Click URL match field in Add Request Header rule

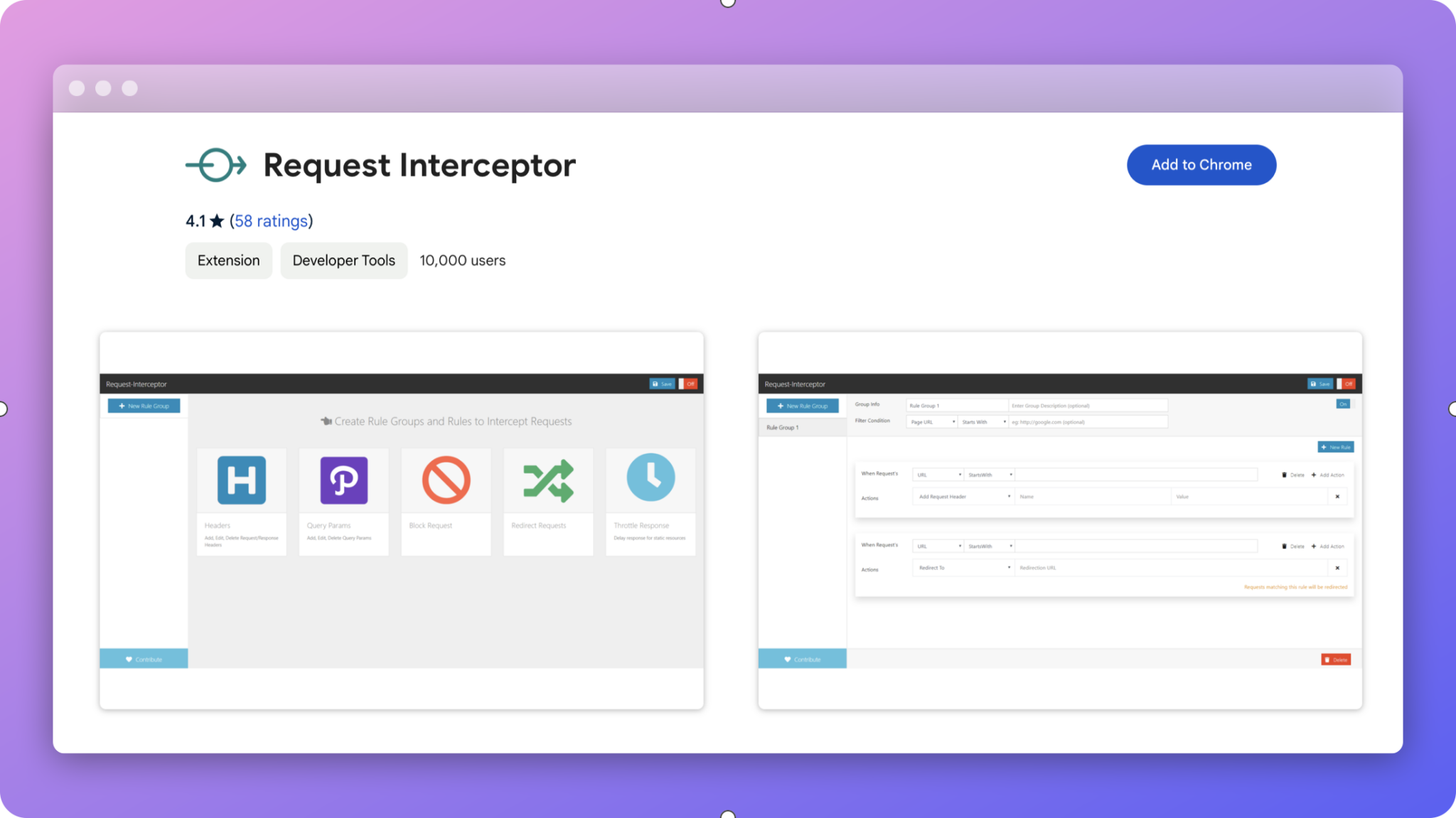(x=1136, y=475)
